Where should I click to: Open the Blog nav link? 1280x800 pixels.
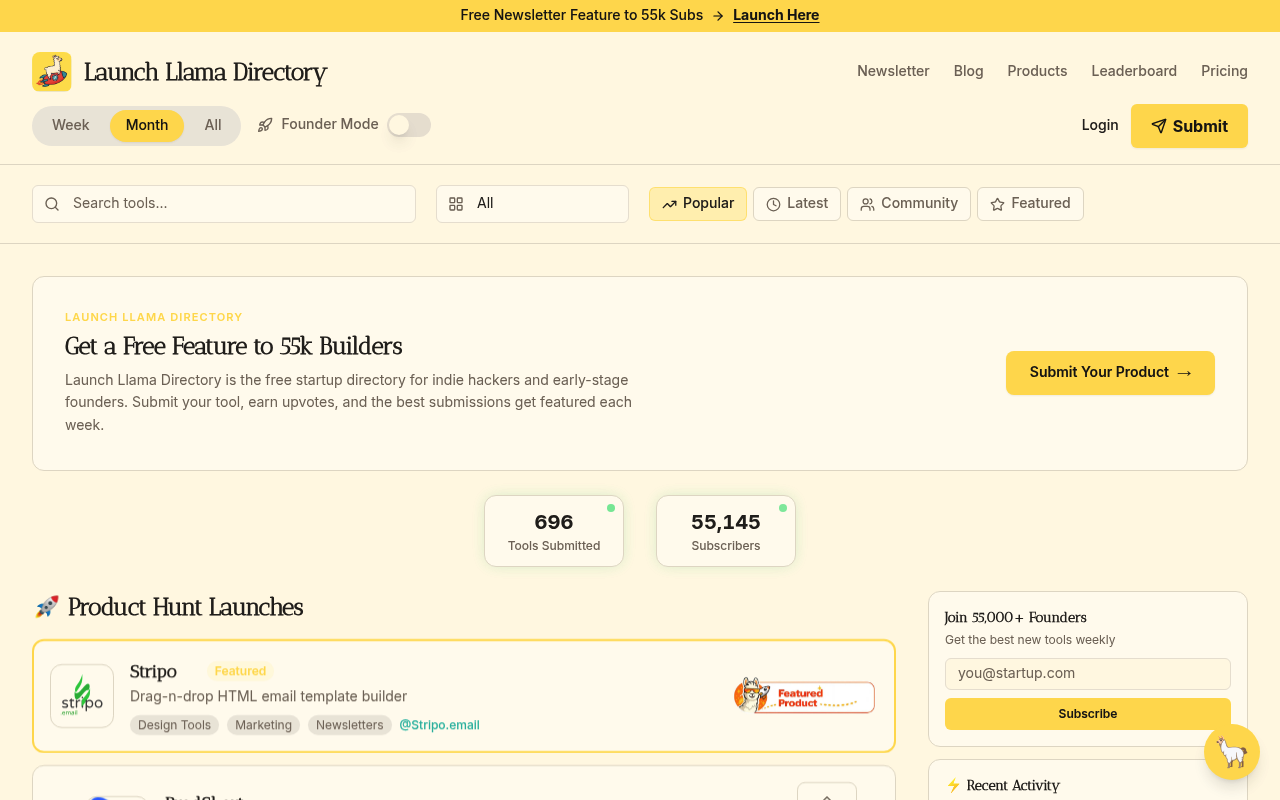click(968, 71)
